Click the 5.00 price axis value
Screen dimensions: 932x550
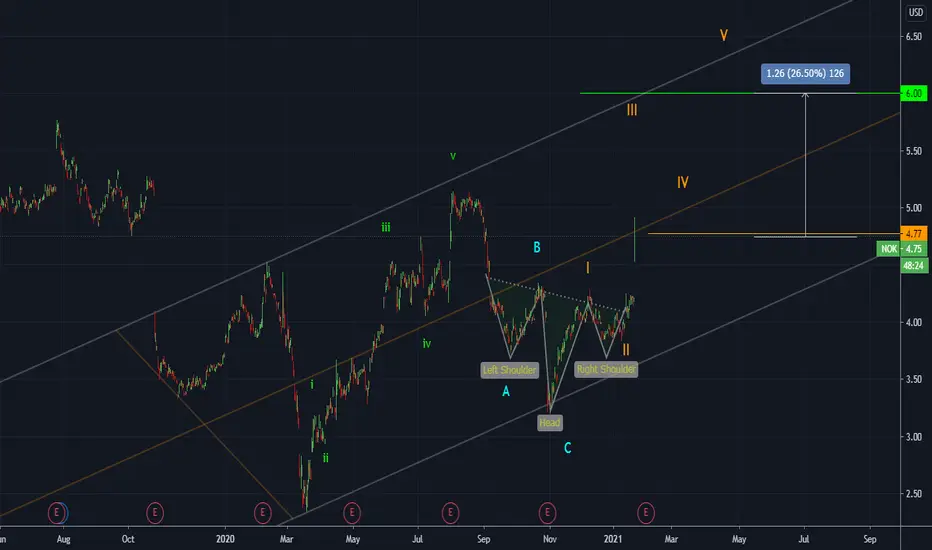914,208
